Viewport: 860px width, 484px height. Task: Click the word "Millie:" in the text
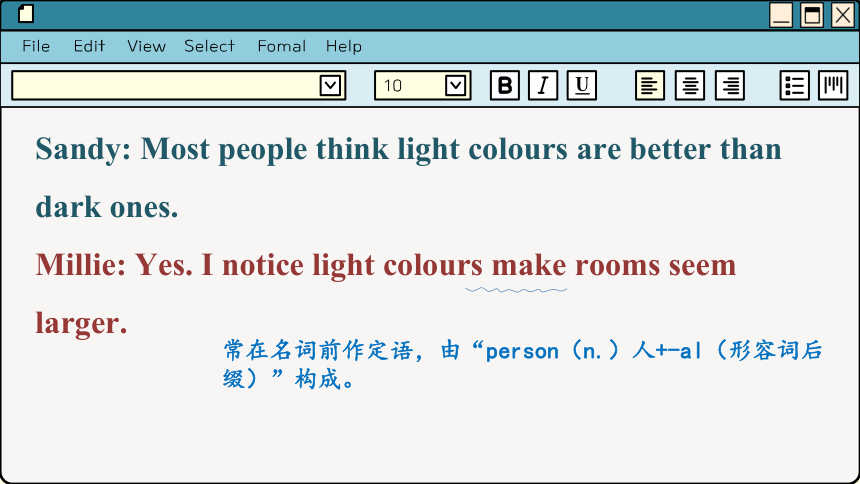(x=81, y=265)
